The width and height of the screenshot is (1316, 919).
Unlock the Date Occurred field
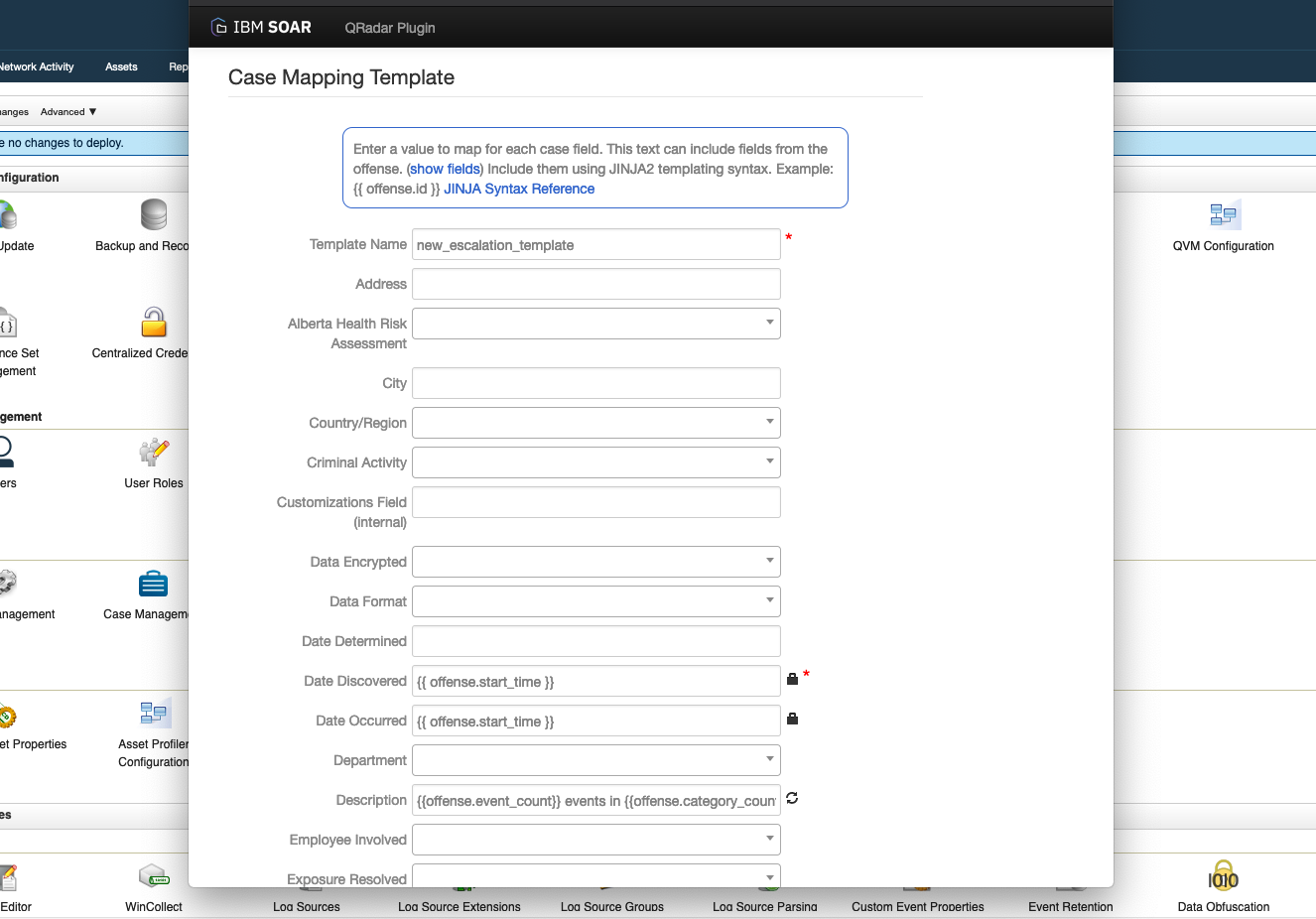(x=791, y=718)
